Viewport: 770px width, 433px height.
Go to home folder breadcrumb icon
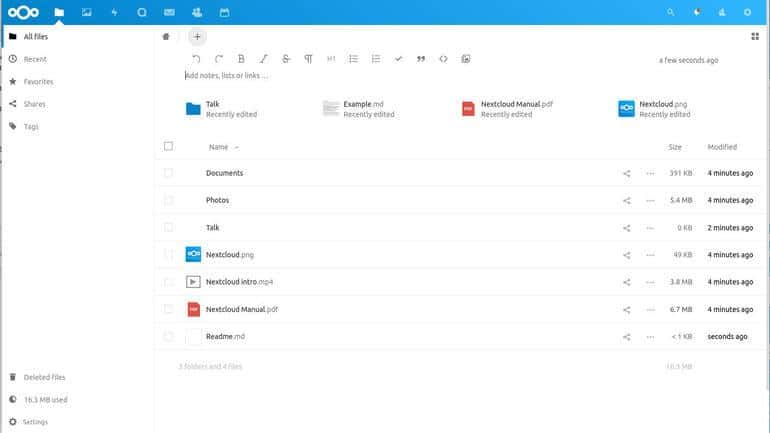point(166,36)
